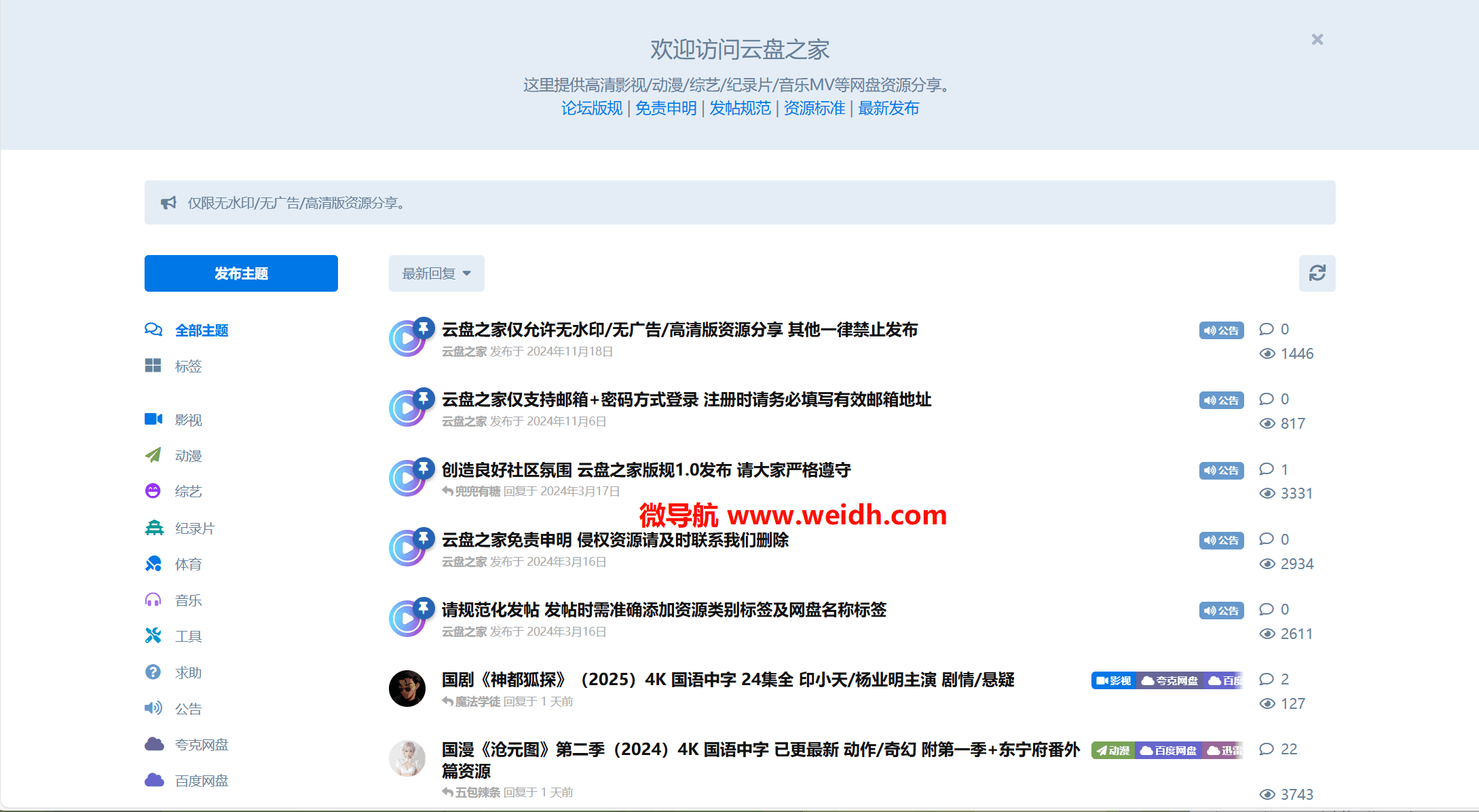Viewport: 1479px width, 812px height.
Task: Click the 公告 tag on the 请规范化发帖 post
Action: pos(1221,611)
